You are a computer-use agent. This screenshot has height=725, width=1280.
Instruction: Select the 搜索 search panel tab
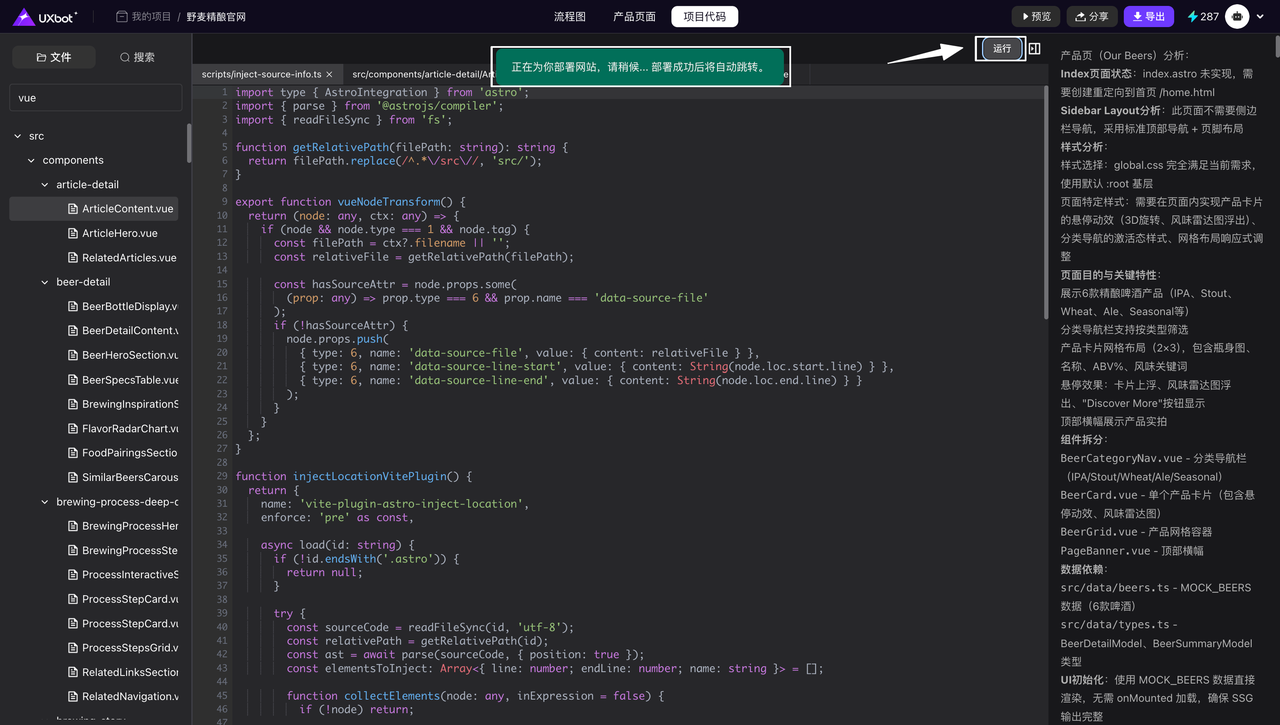[137, 58]
